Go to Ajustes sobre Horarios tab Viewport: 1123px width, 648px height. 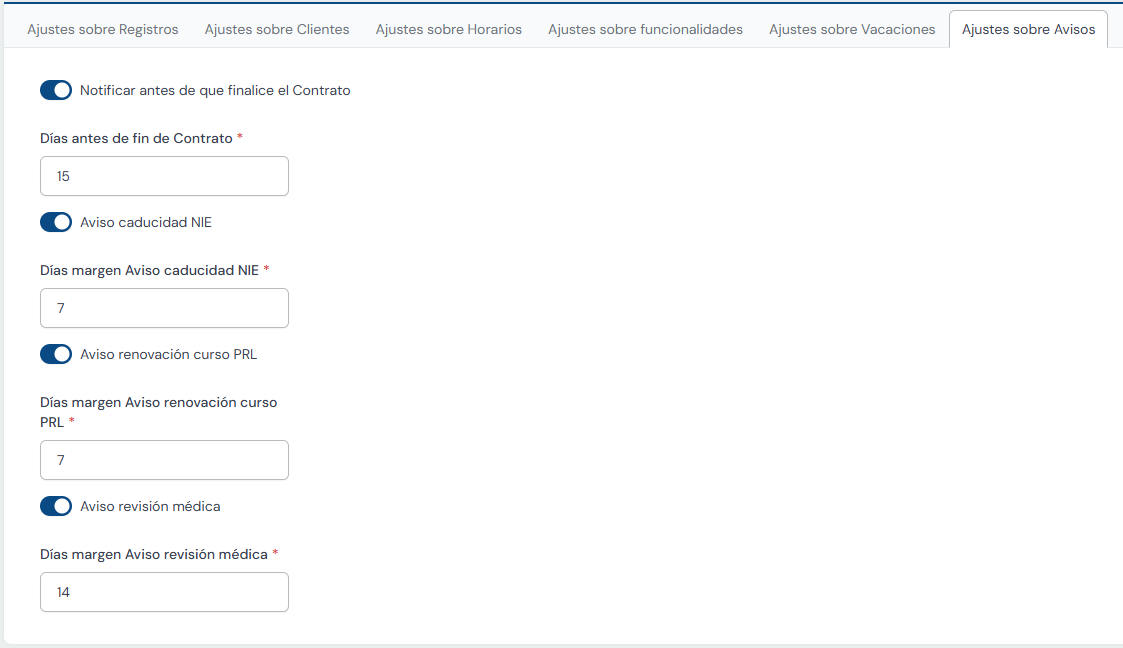tap(448, 29)
